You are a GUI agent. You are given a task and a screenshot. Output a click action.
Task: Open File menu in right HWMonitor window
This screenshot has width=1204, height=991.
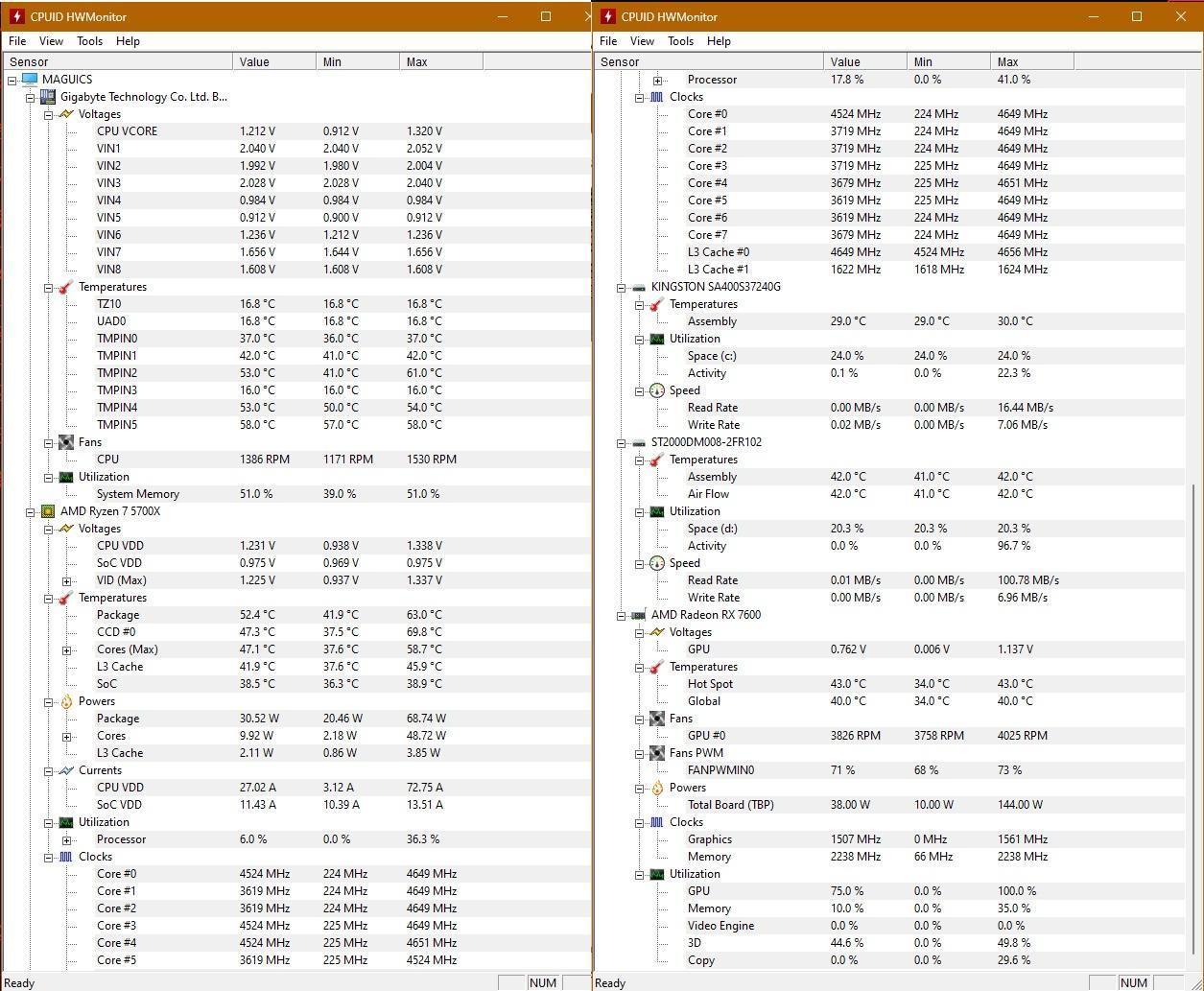pos(608,41)
